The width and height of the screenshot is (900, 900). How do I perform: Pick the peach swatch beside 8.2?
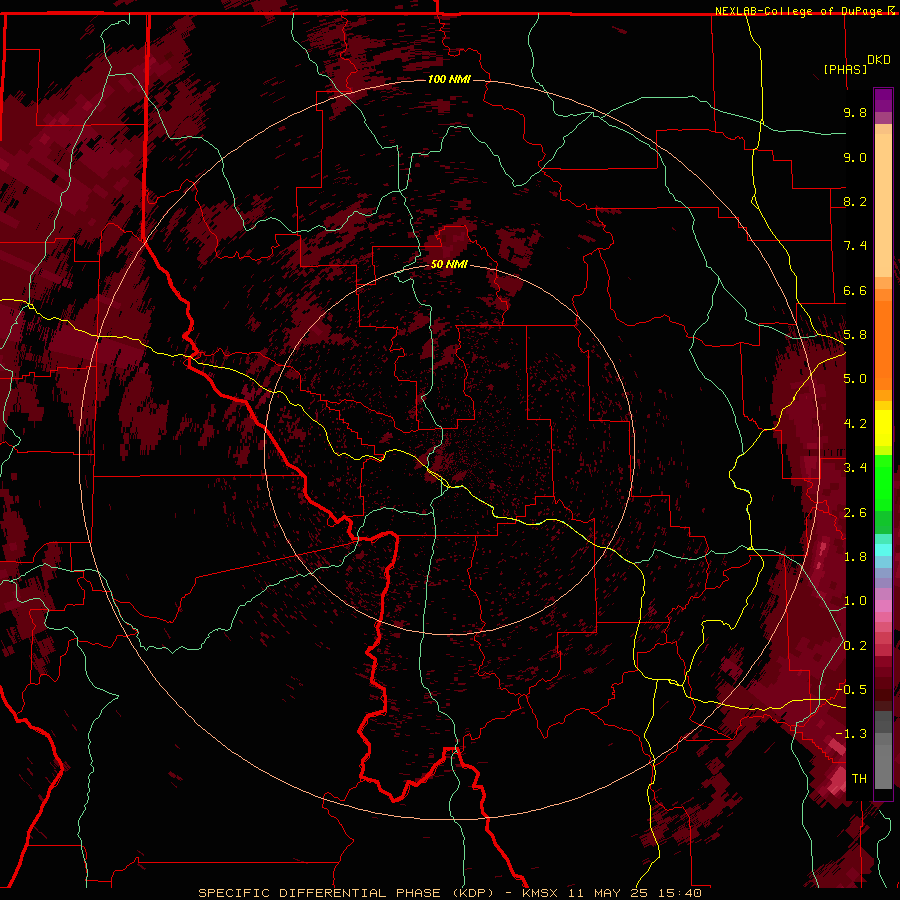(883, 205)
